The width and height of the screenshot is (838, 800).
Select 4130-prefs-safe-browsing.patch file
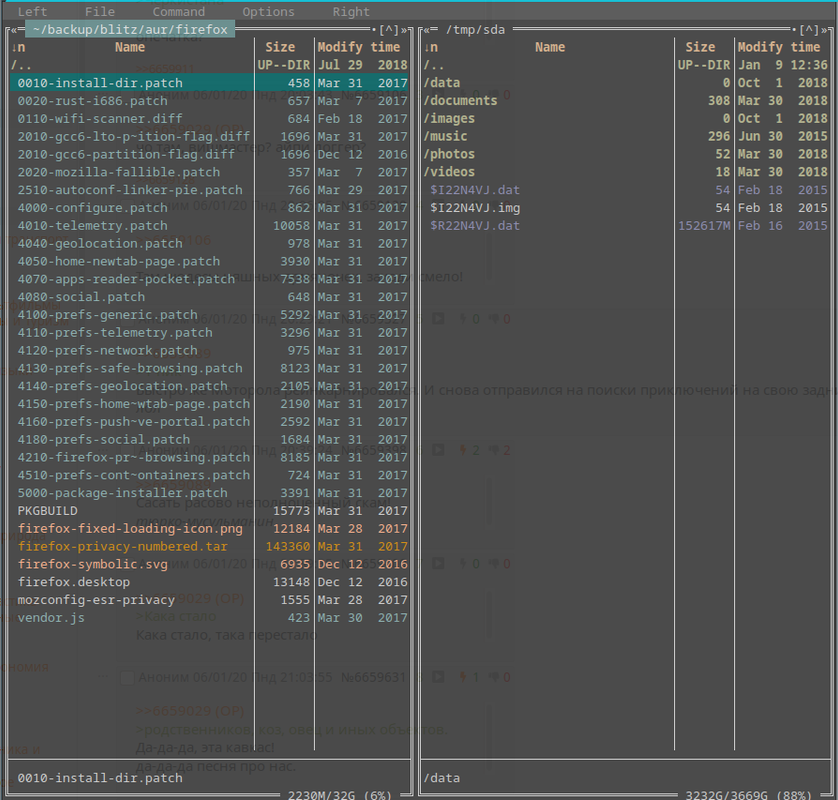[209, 368]
